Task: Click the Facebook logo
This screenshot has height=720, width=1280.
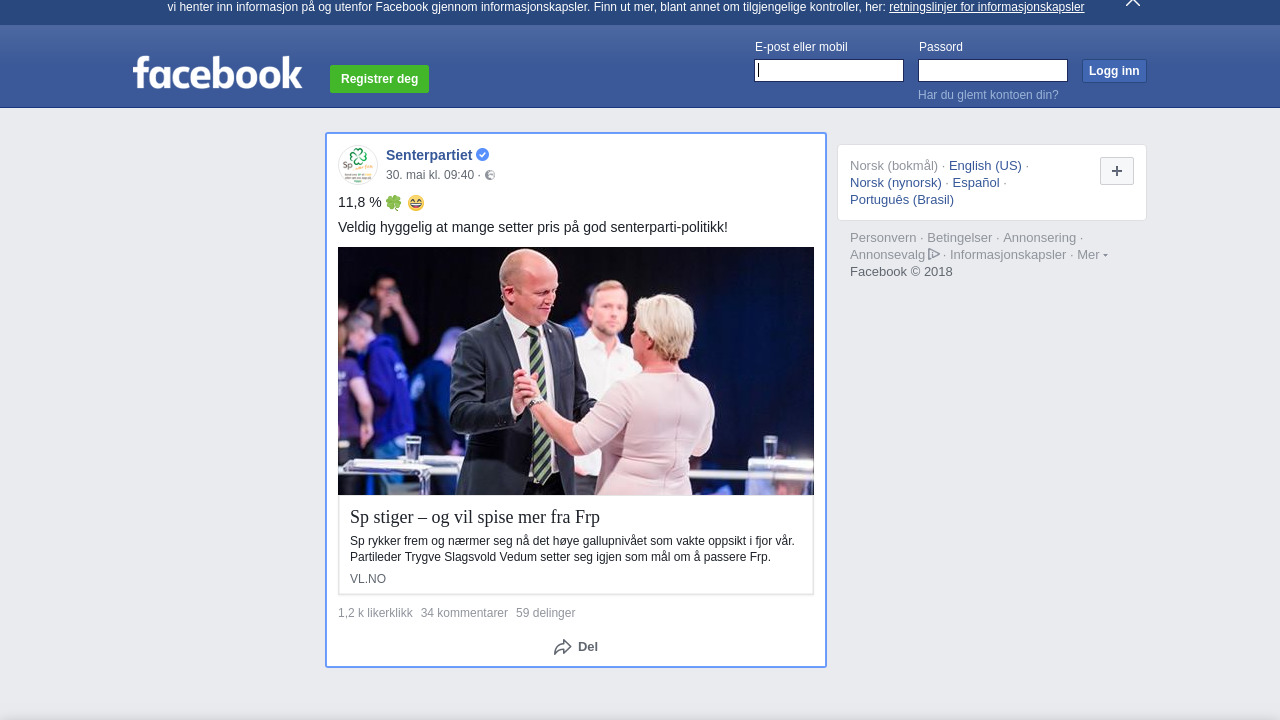Action: point(217,72)
